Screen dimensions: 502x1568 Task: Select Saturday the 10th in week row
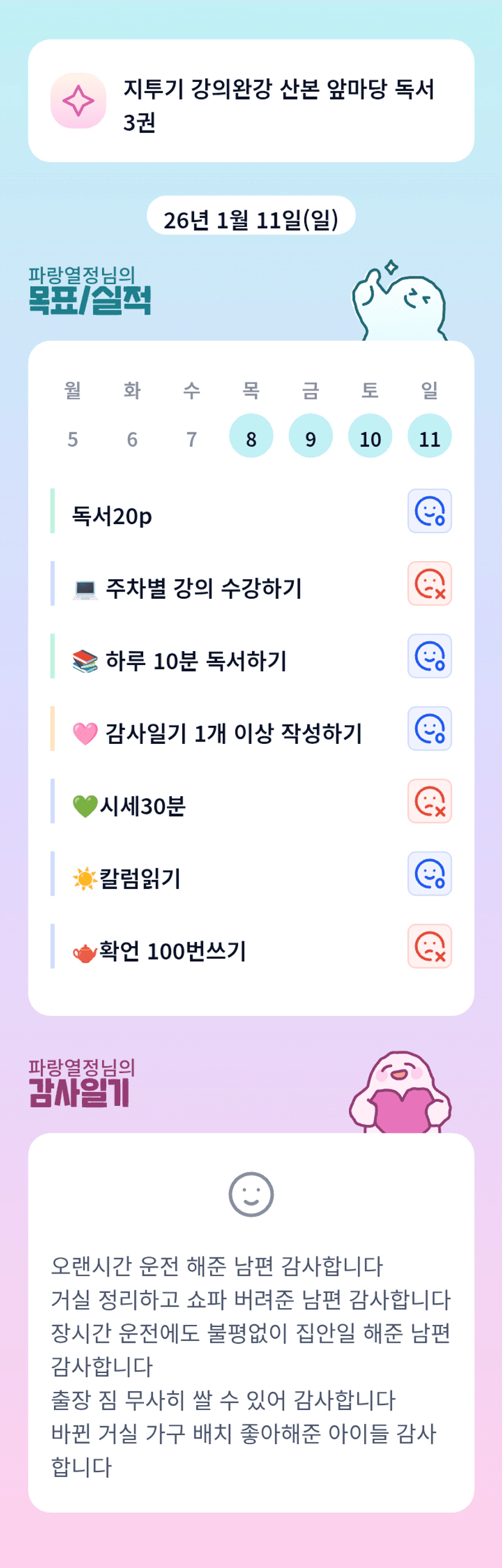[x=370, y=436]
